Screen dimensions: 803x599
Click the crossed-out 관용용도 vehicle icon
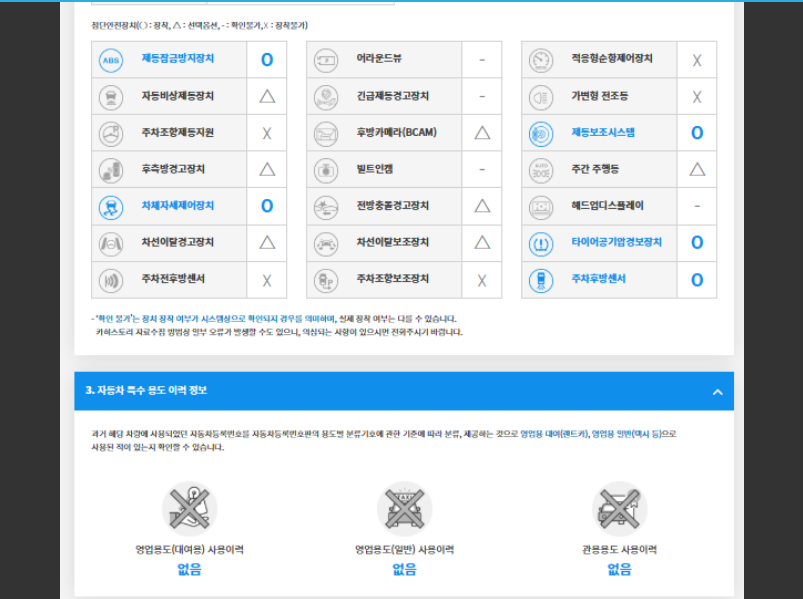pos(620,508)
